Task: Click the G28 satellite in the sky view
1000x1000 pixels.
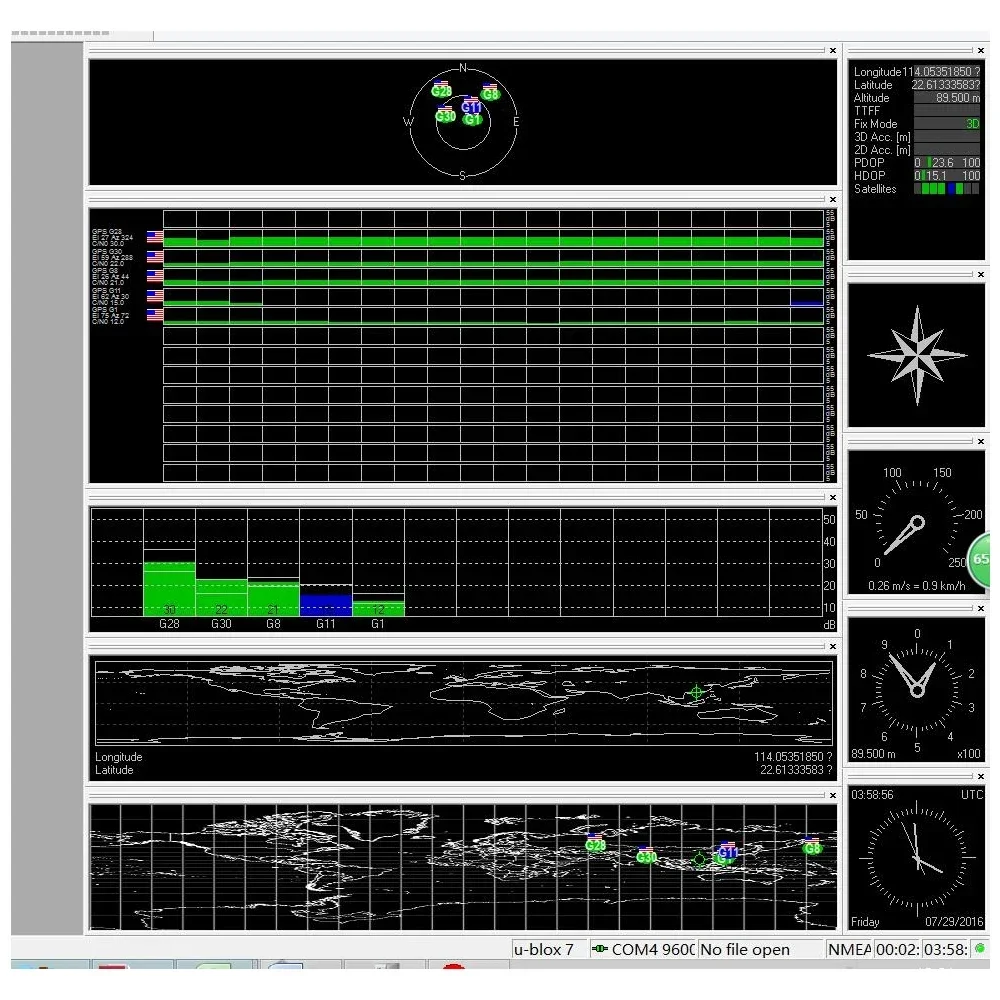Action: tap(441, 91)
